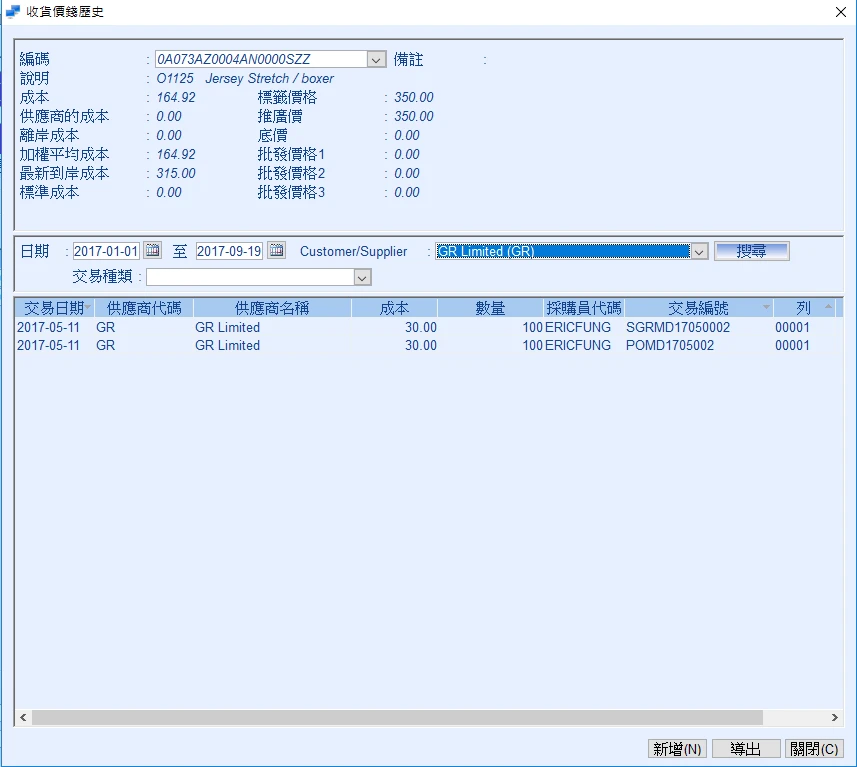Image resolution: width=857 pixels, height=767 pixels.
Task: Open the start date calendar picker icon
Action: (x=153, y=250)
